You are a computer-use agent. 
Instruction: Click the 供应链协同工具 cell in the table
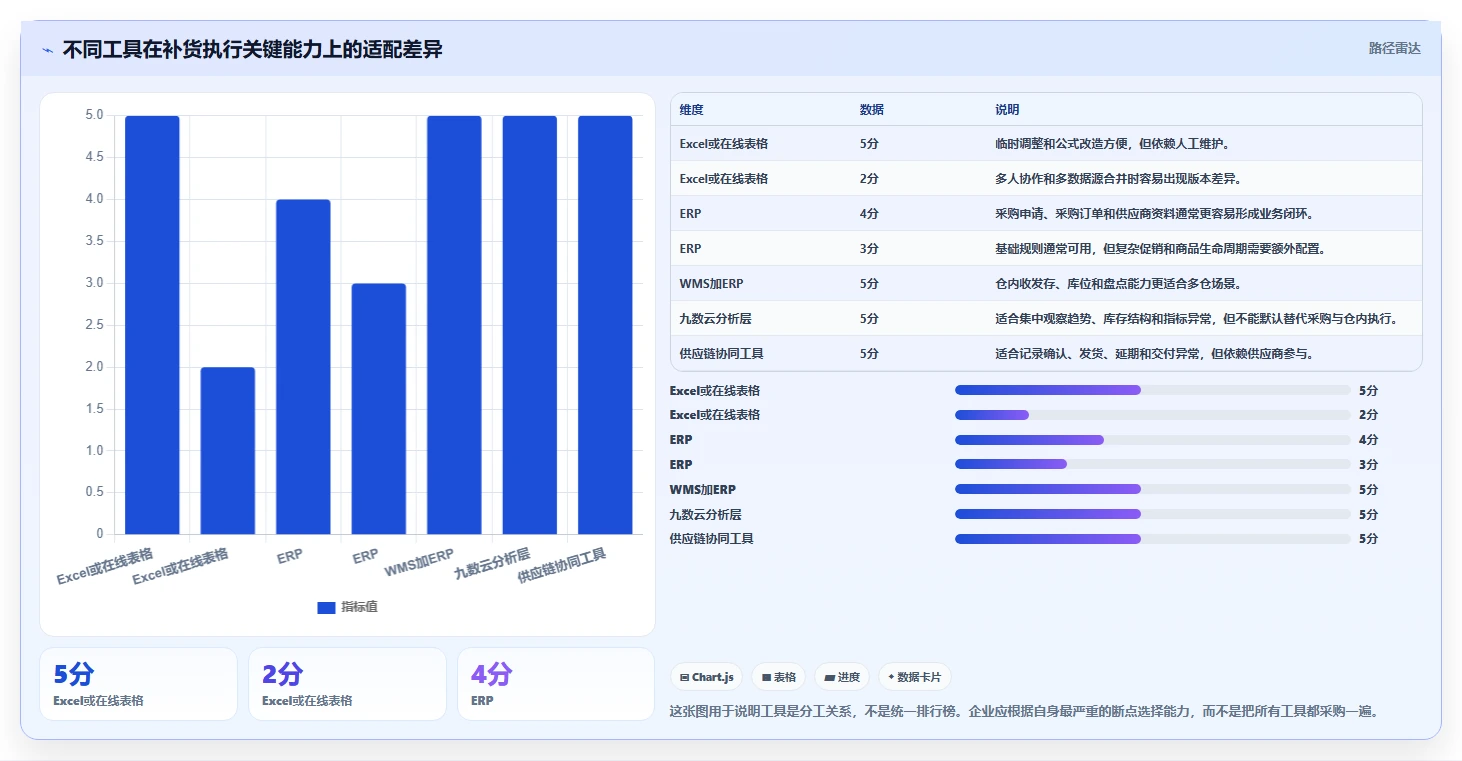point(721,354)
